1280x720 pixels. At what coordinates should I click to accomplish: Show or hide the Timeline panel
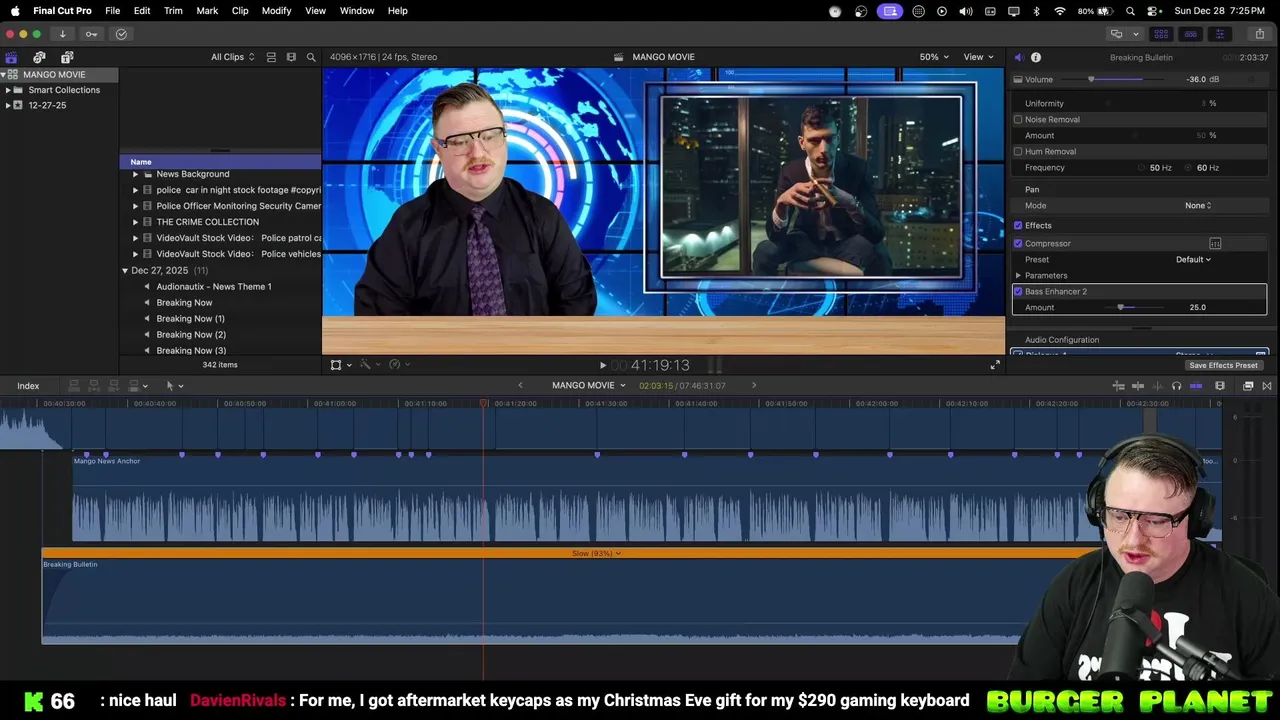(x=1190, y=34)
